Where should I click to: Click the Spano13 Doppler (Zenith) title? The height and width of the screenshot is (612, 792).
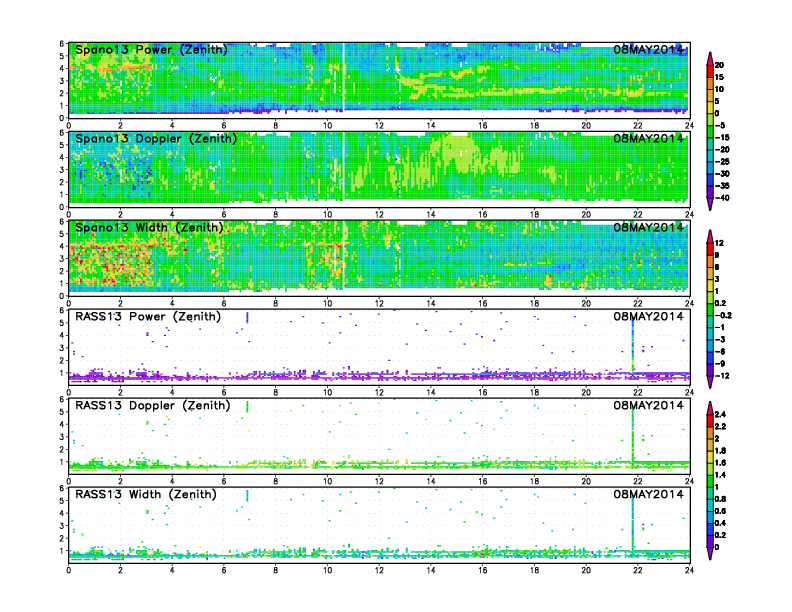coord(156,138)
